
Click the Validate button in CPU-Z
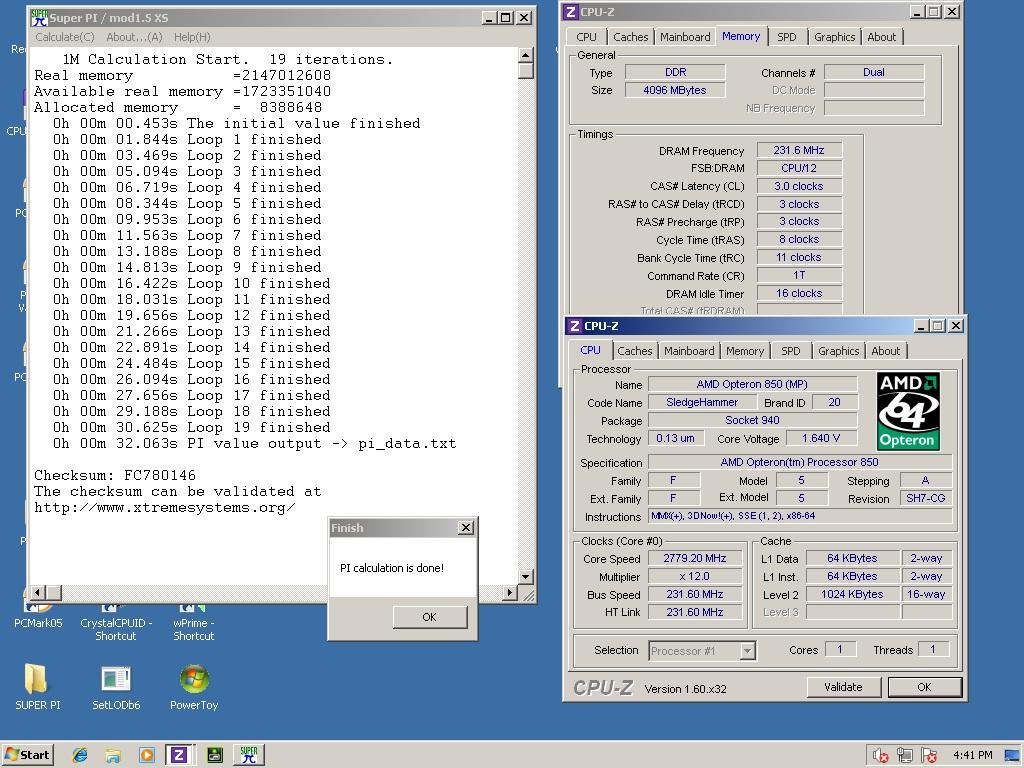point(843,687)
